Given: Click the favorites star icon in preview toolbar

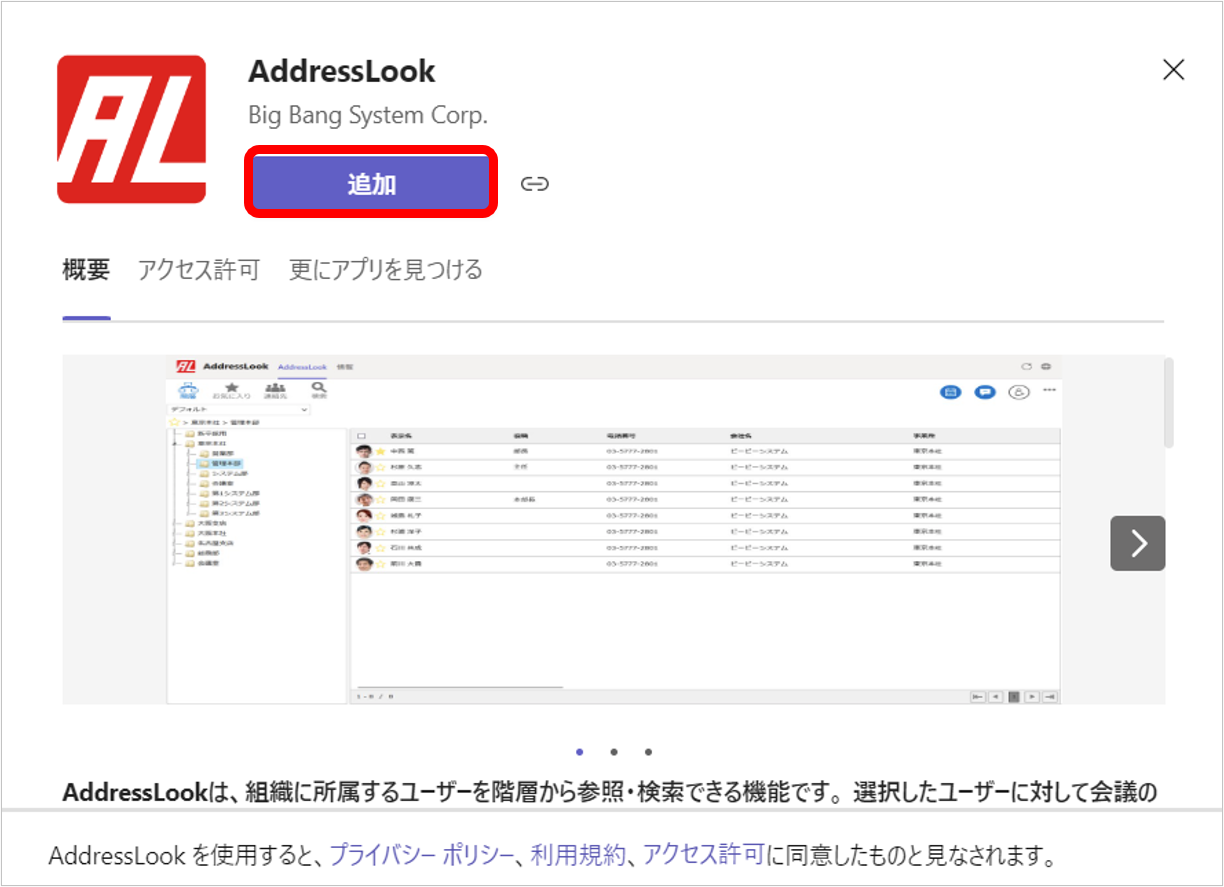Looking at the screenshot, I should tap(231, 389).
